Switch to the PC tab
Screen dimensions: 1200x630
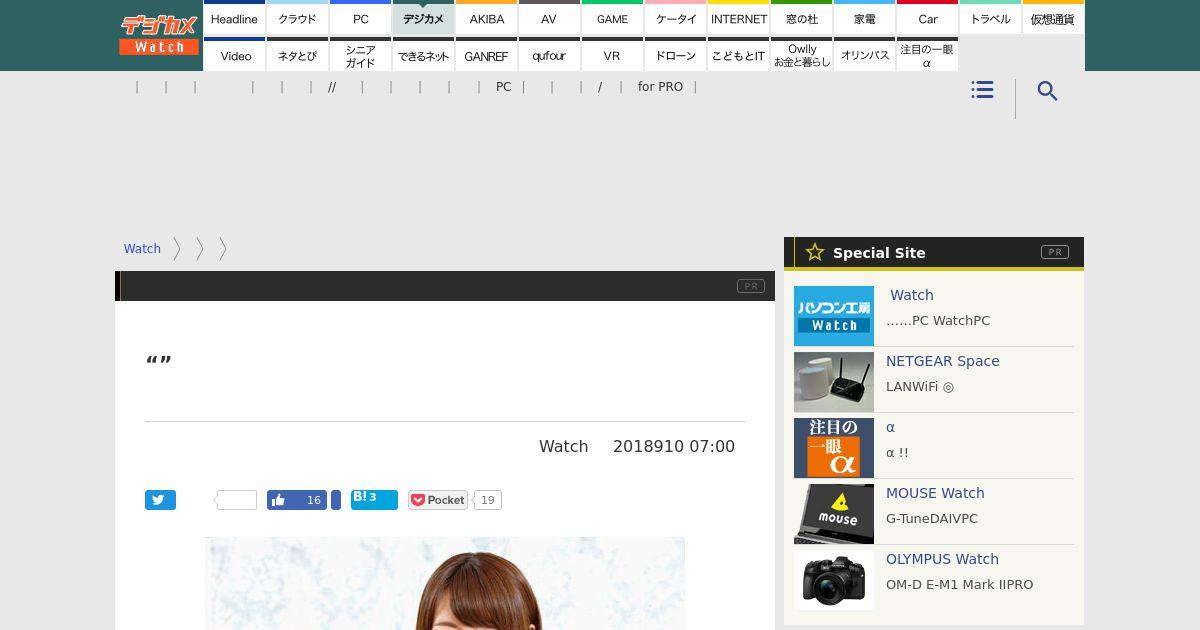click(360, 18)
